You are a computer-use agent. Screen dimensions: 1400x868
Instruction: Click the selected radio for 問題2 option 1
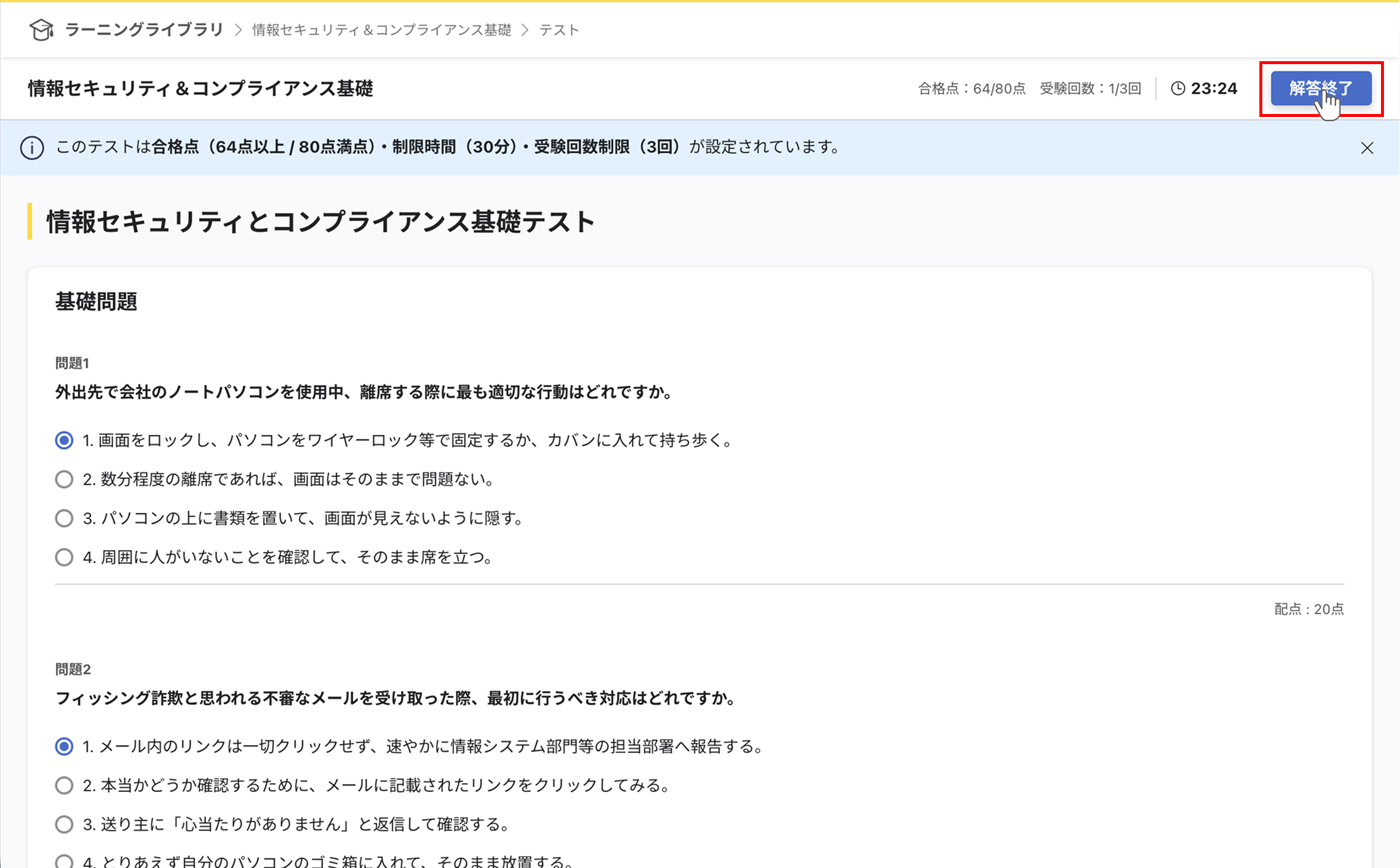point(64,746)
